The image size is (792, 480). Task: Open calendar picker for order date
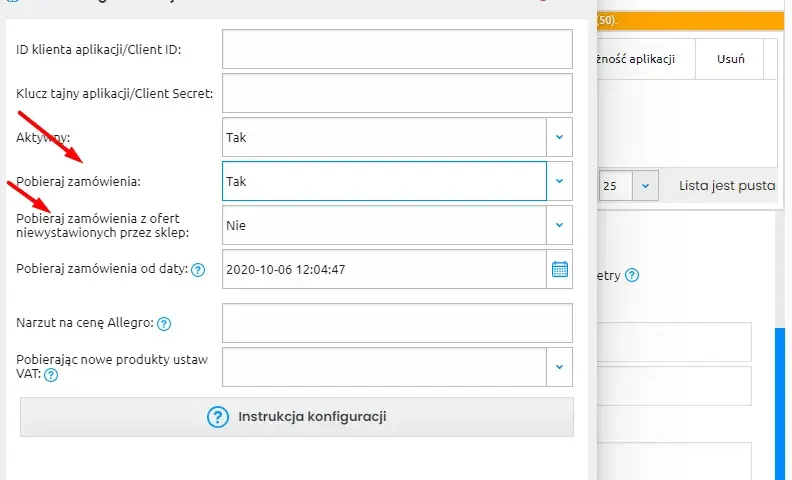pyautogui.click(x=559, y=269)
